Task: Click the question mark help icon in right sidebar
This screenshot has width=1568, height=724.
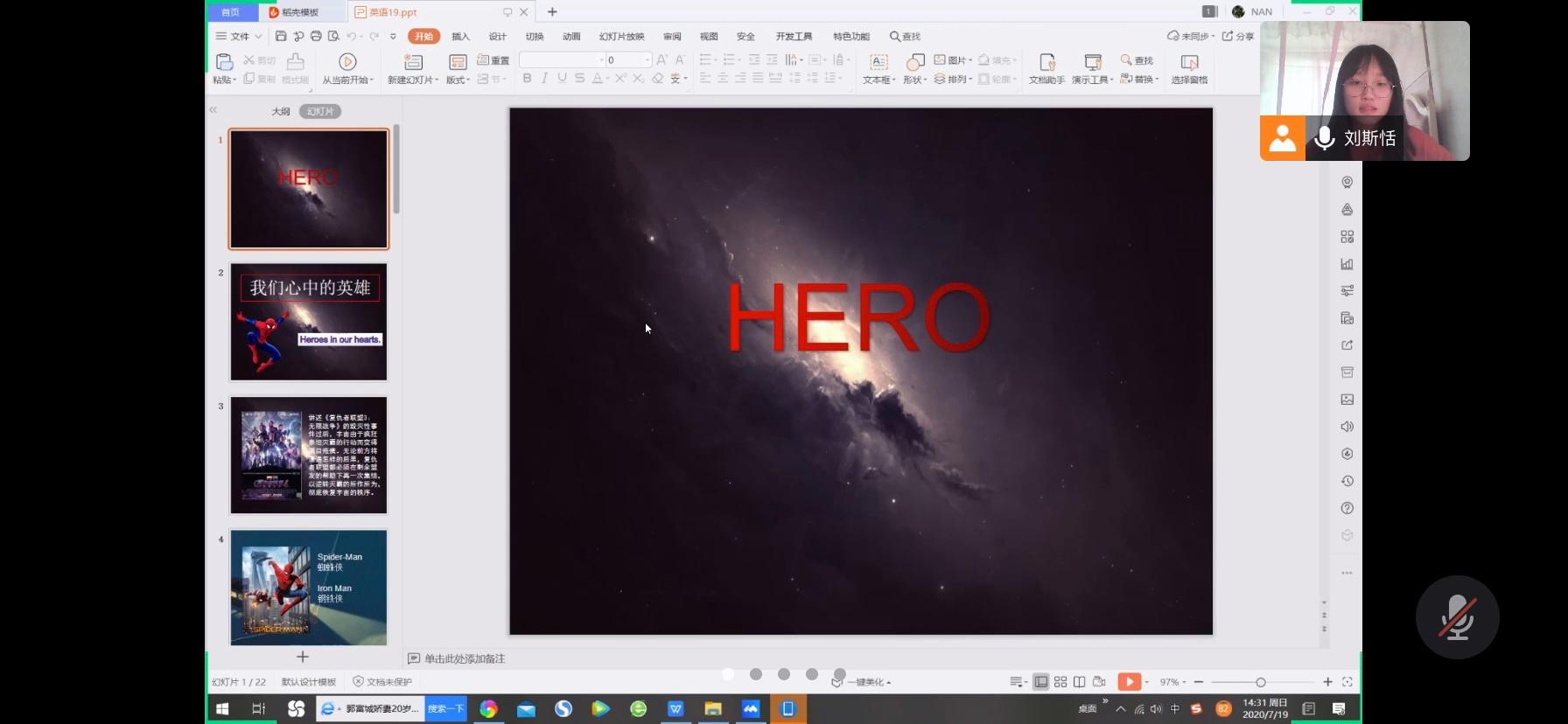Action: (x=1347, y=508)
